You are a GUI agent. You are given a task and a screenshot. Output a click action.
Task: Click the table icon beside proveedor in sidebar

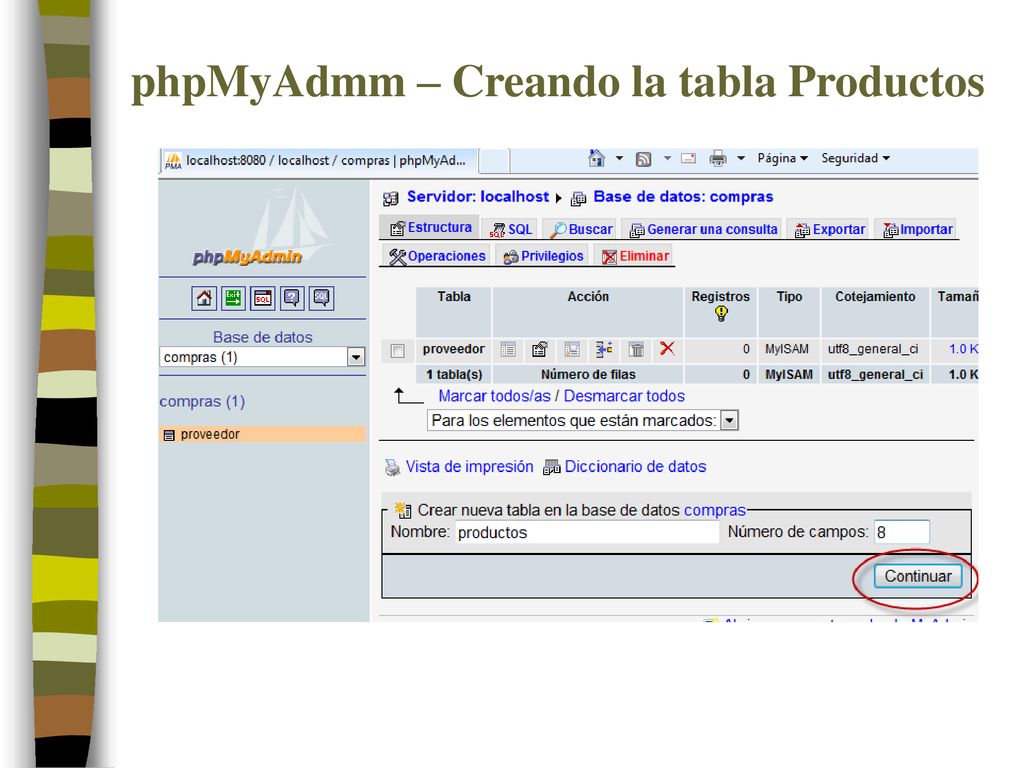pyautogui.click(x=169, y=435)
